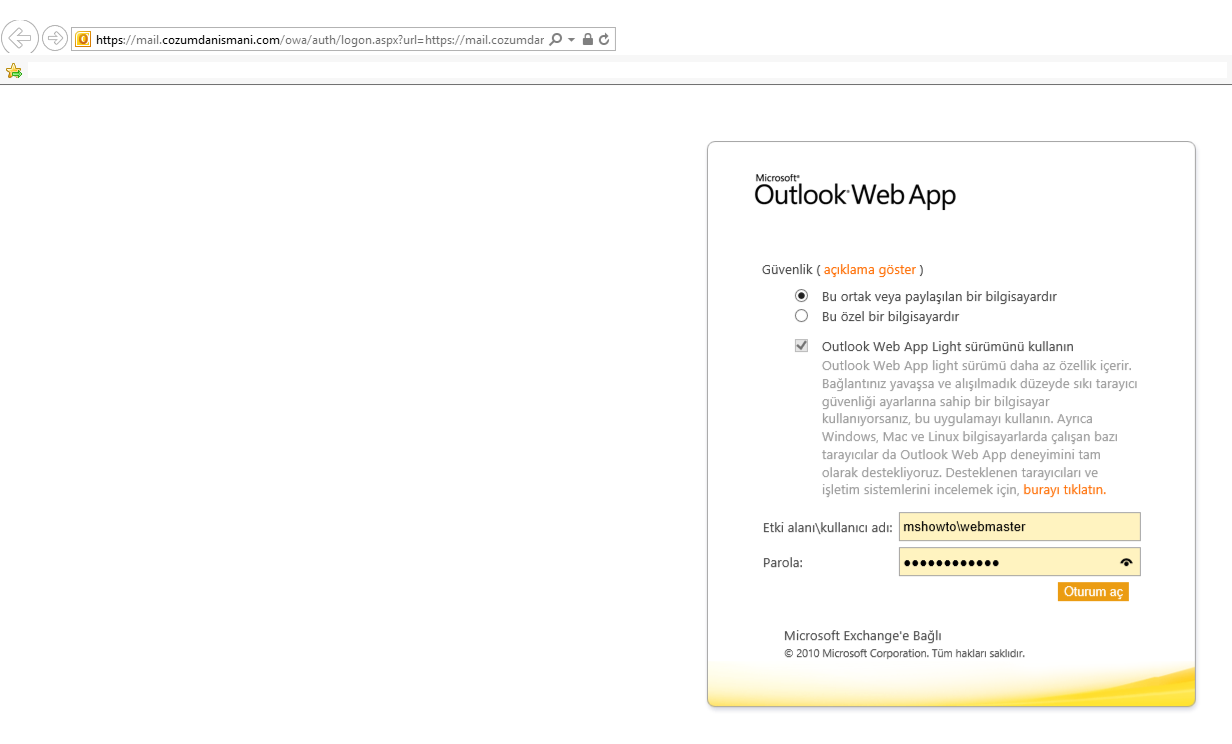Toggle 'Outlook Web App Light sürümünü kullanın' checkbox
The image size is (1232, 744).
point(801,346)
